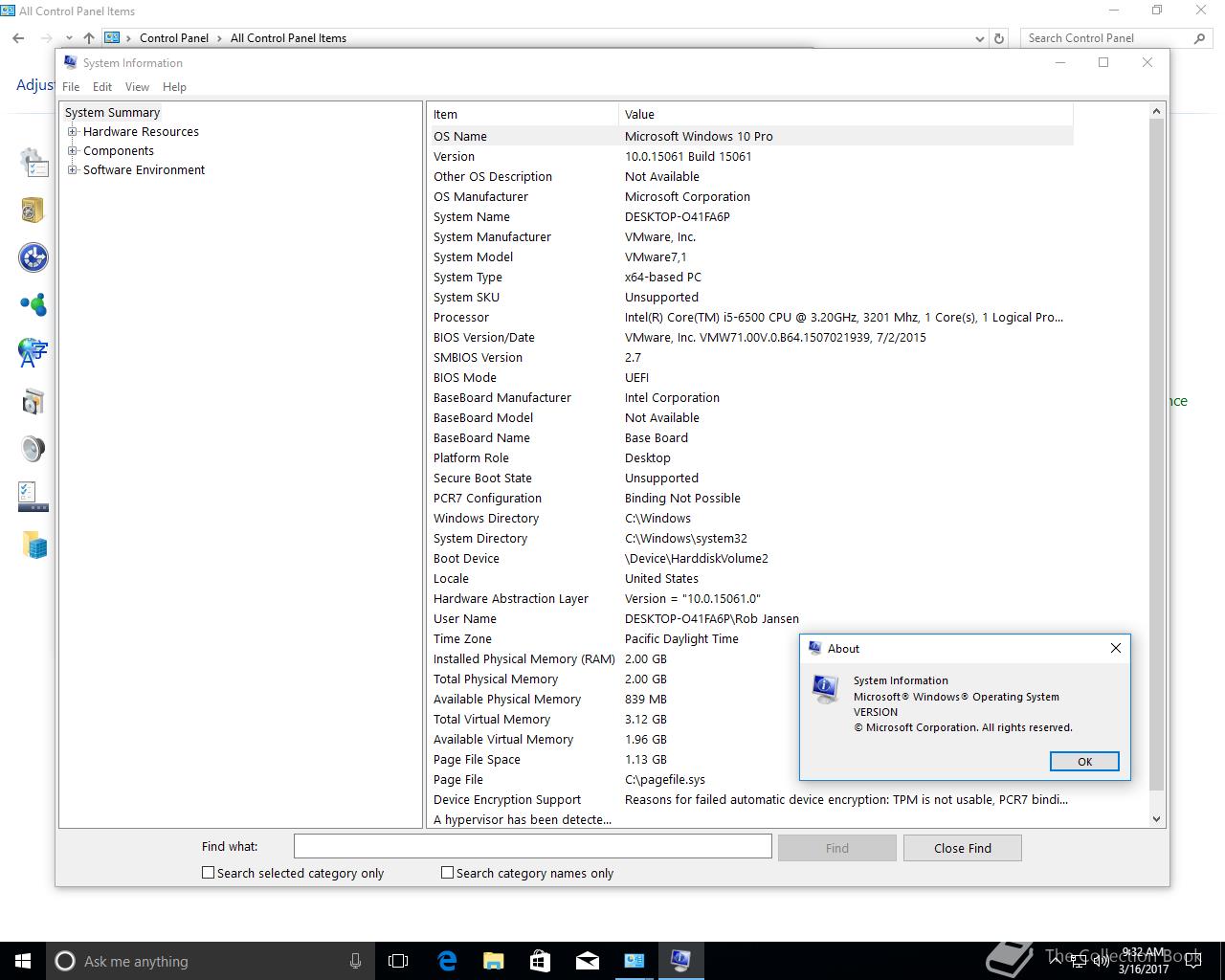Image resolution: width=1225 pixels, height=980 pixels.
Task: Open the safe-shaped Control Panel icon
Action: [33, 210]
